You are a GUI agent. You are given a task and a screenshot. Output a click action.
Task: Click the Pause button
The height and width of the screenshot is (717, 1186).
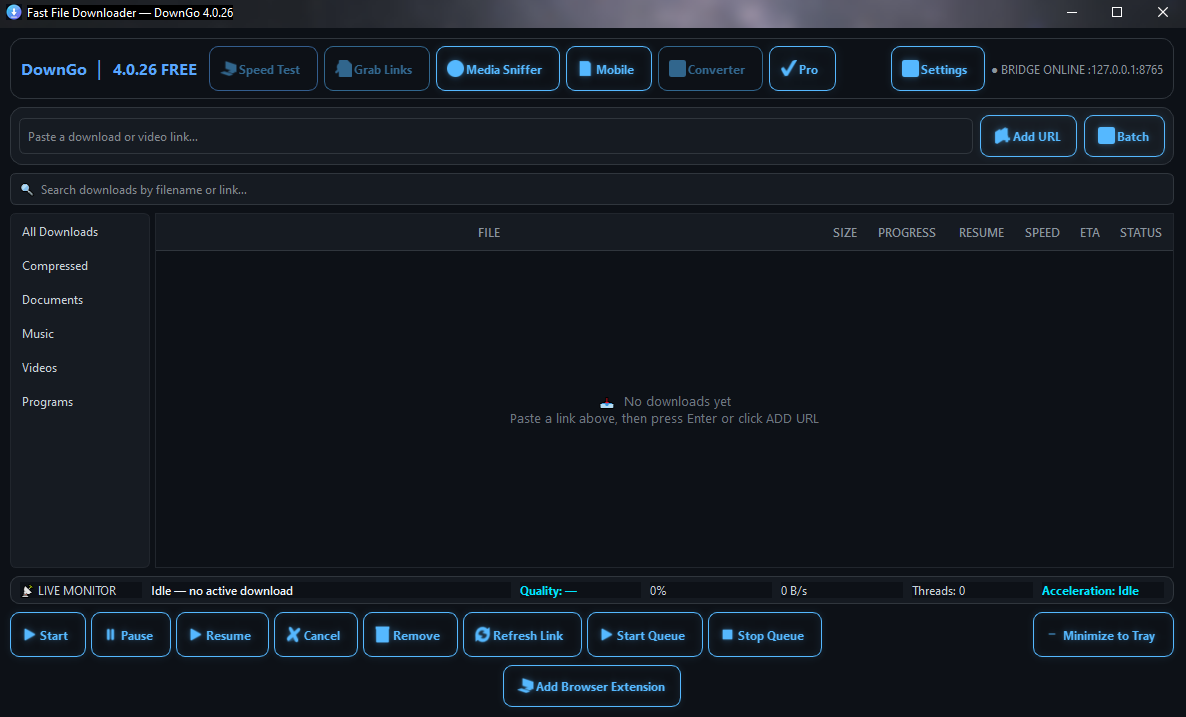click(131, 635)
